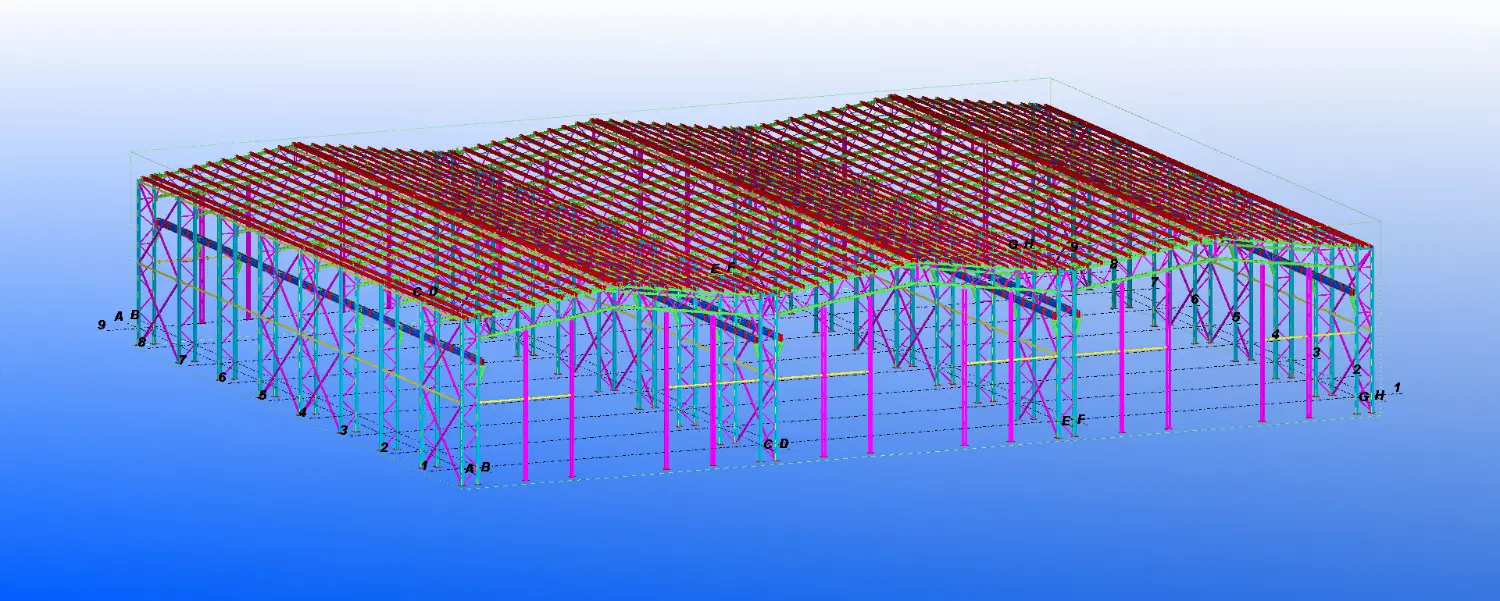Click grid label 8 on right side
Screen dimensions: 1500x601
1114,264
